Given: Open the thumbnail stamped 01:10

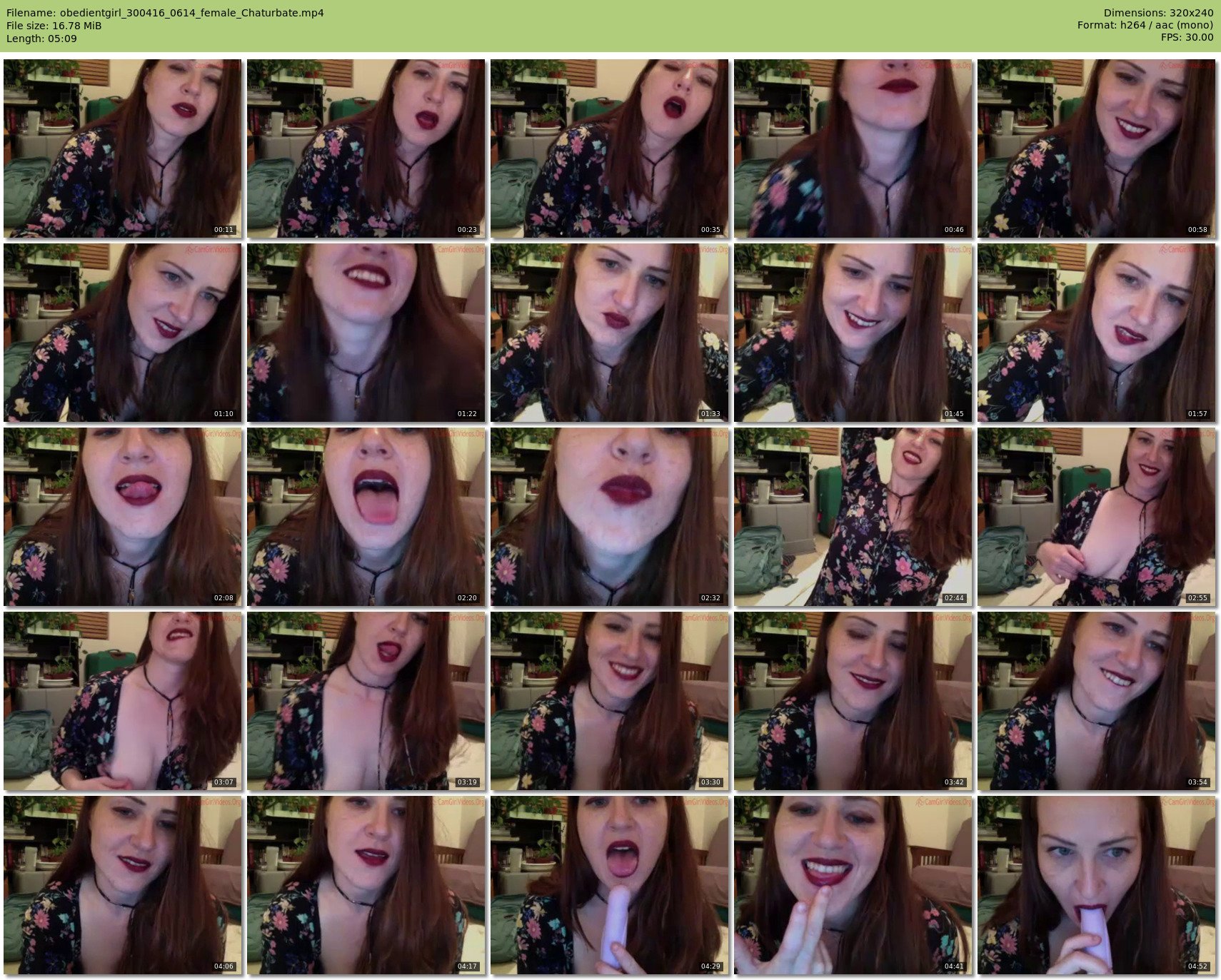Looking at the screenshot, I should click(122, 333).
